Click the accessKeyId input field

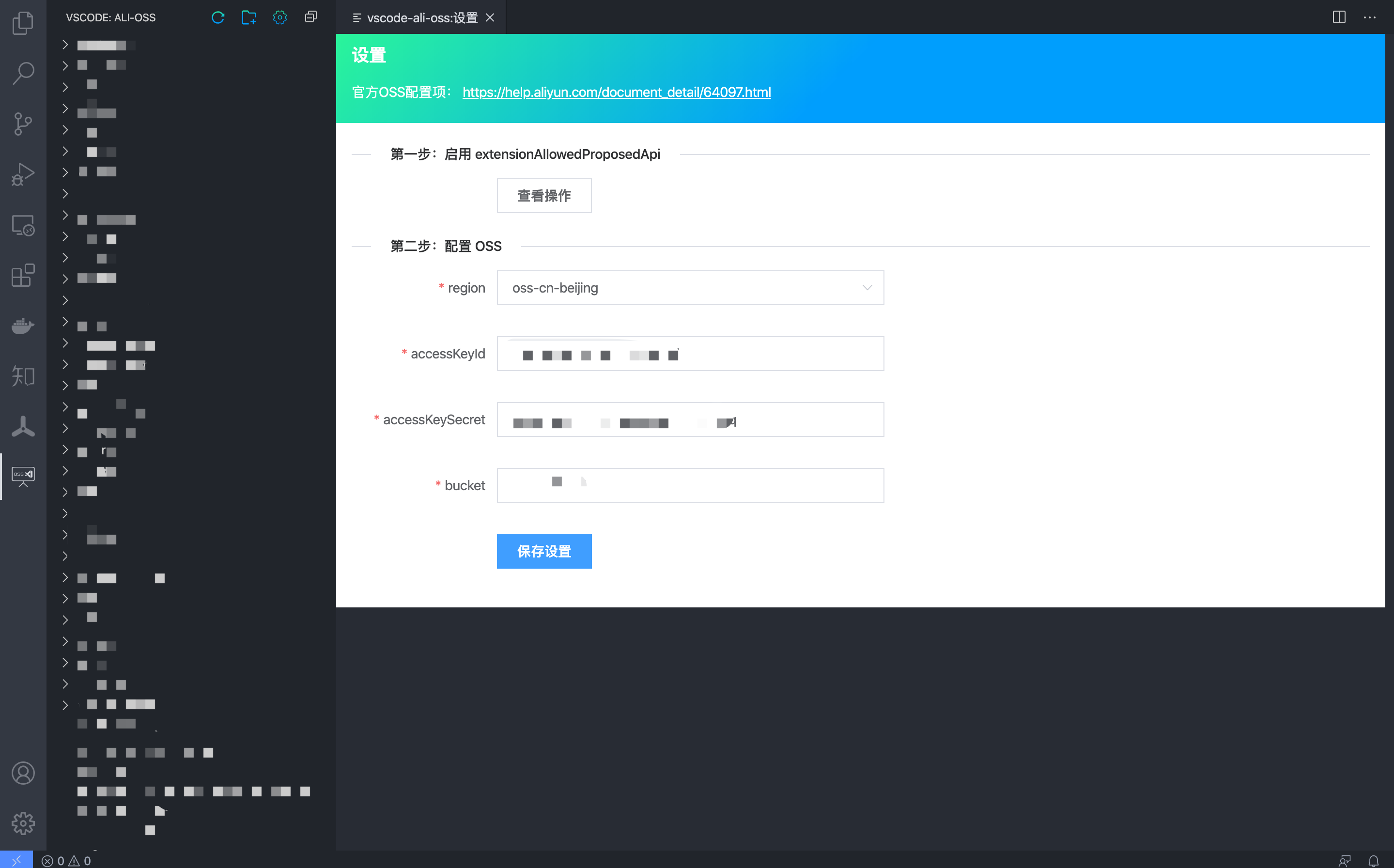tap(690, 354)
